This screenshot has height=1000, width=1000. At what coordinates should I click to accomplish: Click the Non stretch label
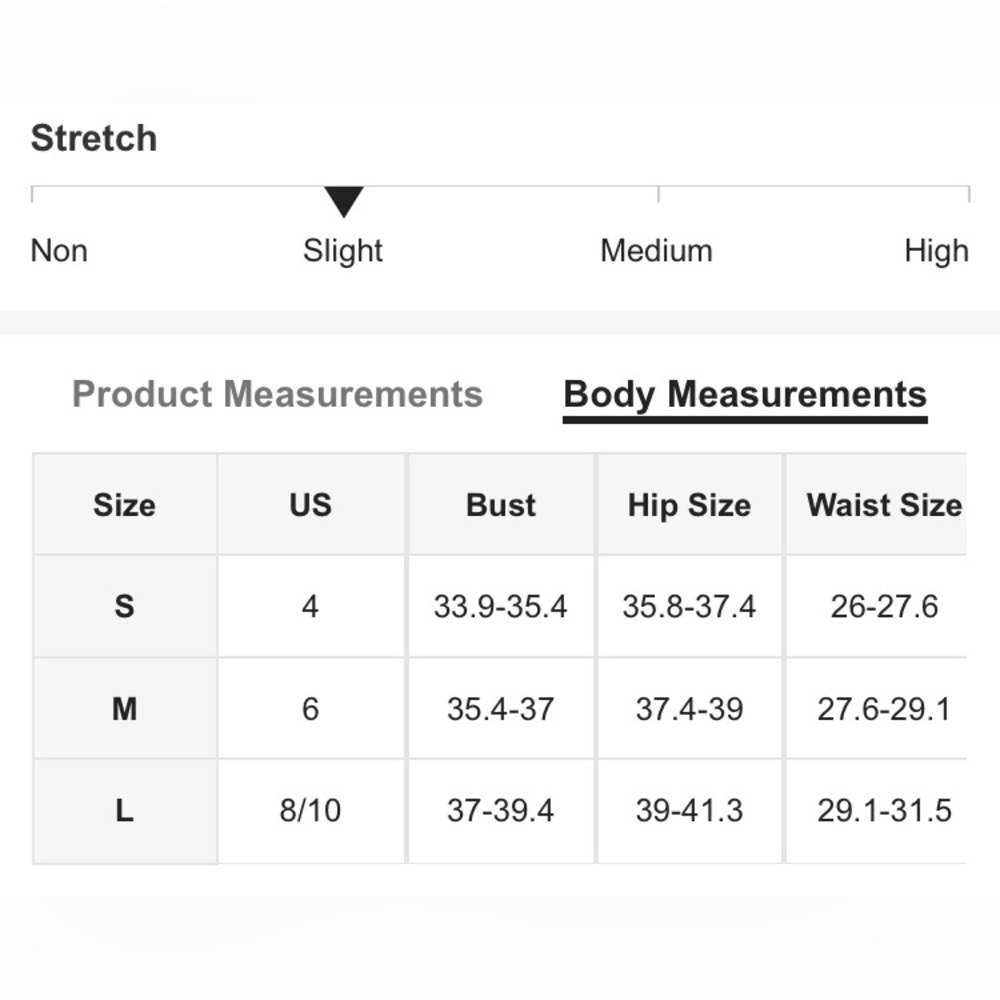pos(59,250)
